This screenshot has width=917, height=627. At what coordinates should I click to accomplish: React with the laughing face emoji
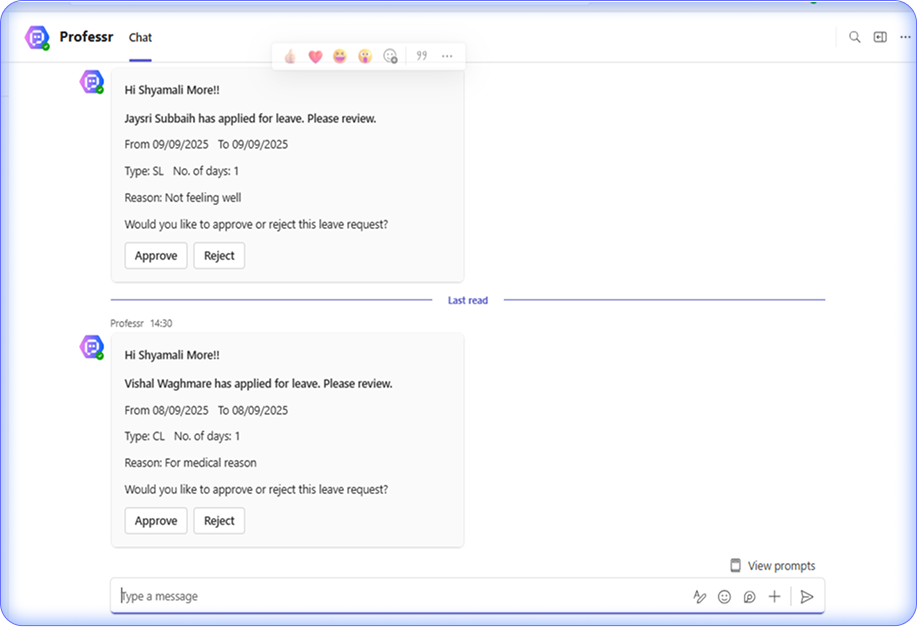coord(340,56)
